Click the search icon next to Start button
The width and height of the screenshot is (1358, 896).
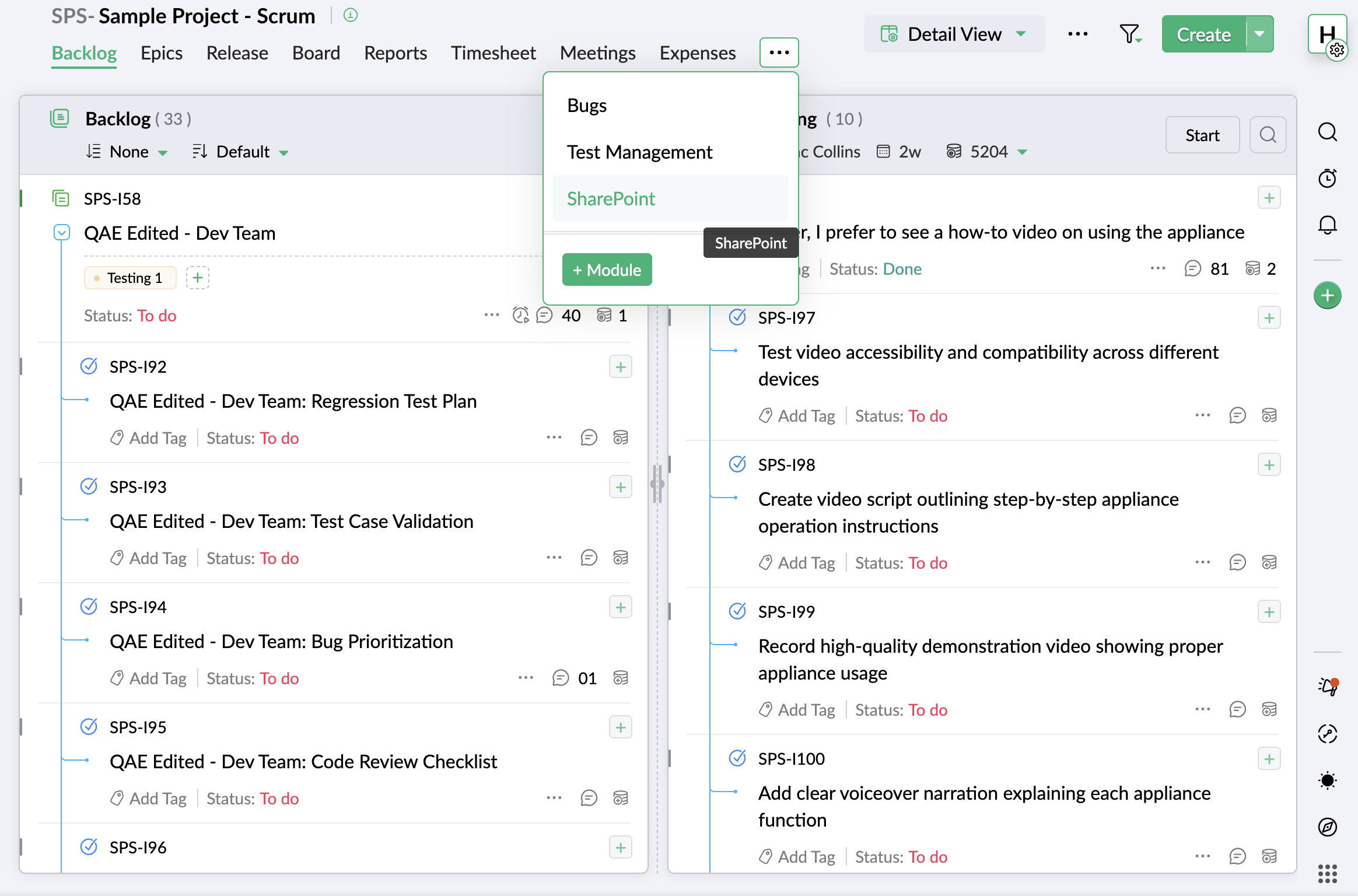pos(1268,135)
